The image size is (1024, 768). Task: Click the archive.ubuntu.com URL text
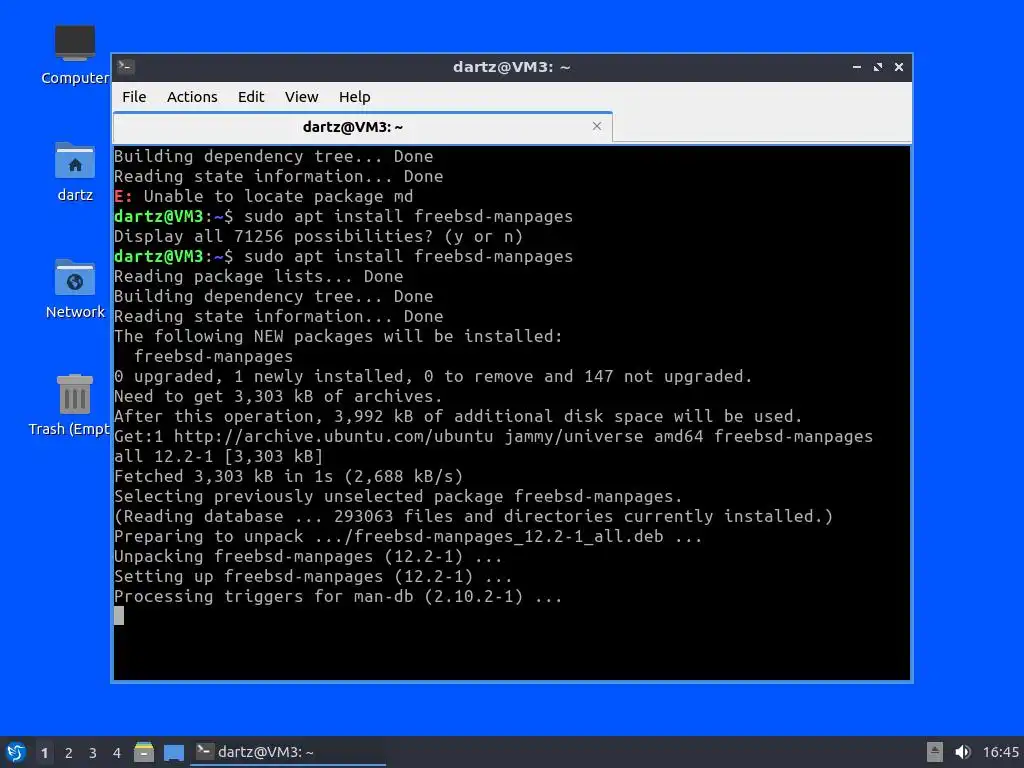point(334,436)
